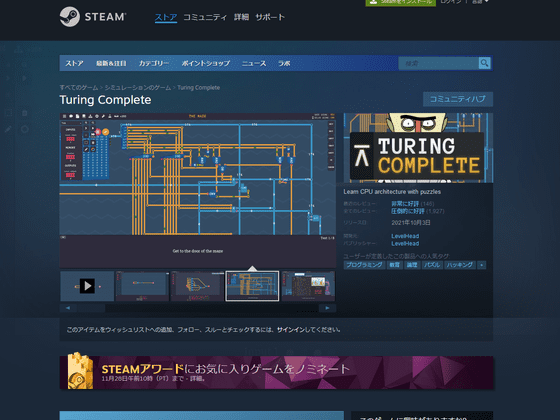
Task: Open the ポイントショップ tab
Action: point(206,63)
